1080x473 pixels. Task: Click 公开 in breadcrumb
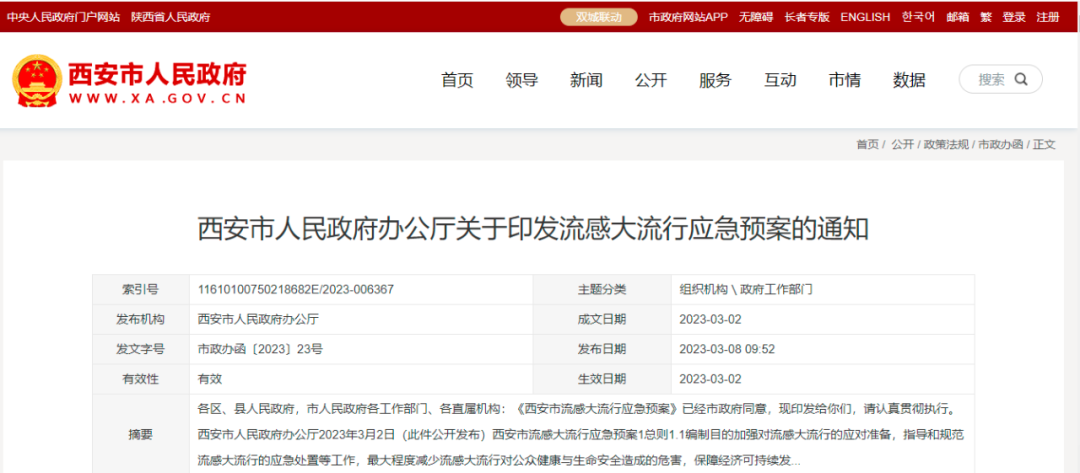tap(902, 145)
